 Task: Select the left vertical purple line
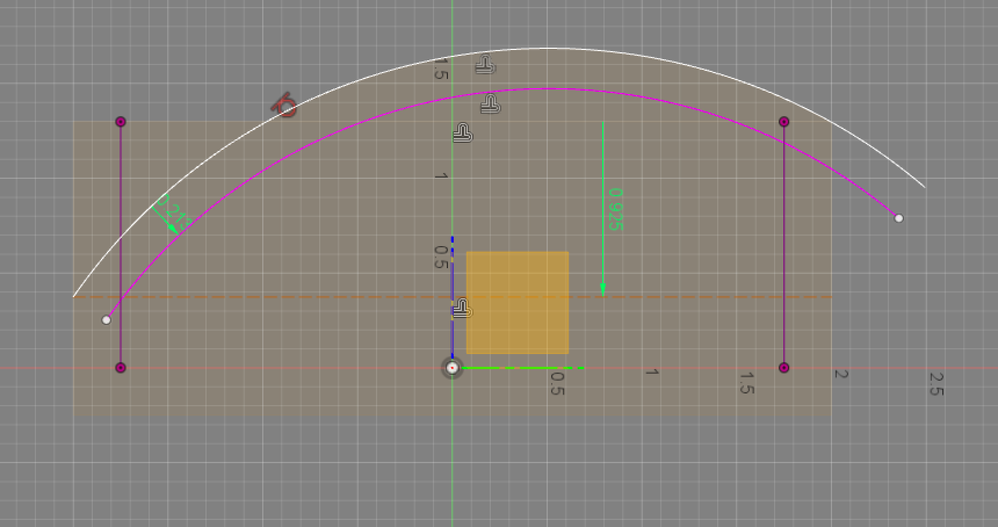coord(120,245)
